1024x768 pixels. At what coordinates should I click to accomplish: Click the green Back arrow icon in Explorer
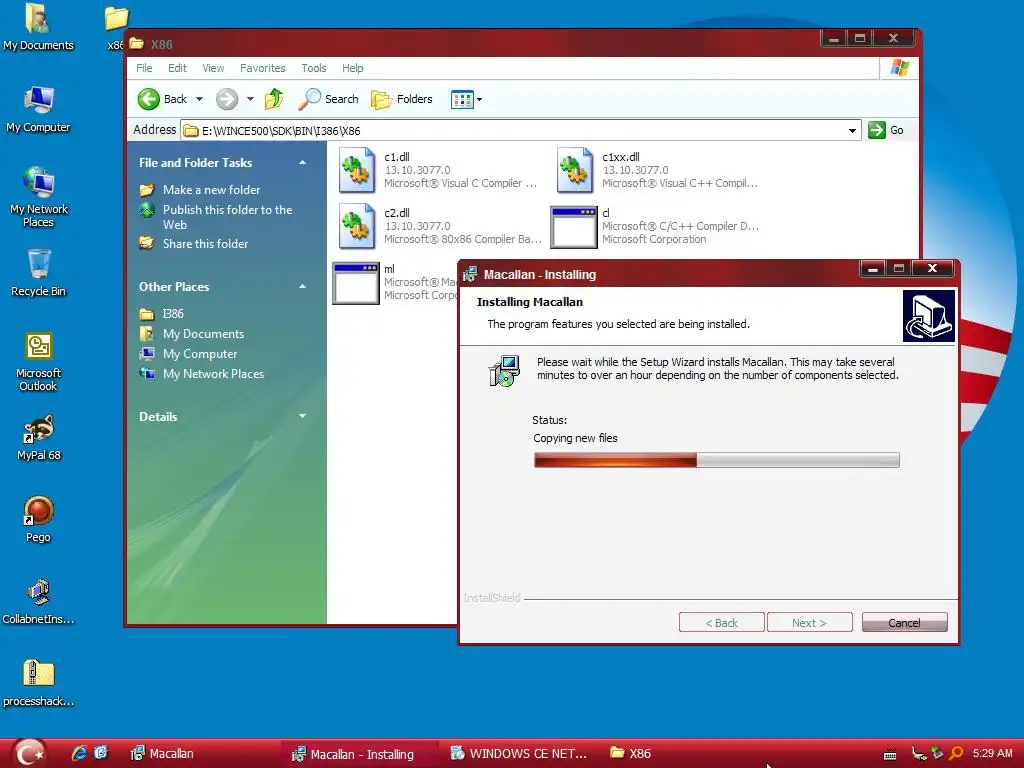point(149,99)
